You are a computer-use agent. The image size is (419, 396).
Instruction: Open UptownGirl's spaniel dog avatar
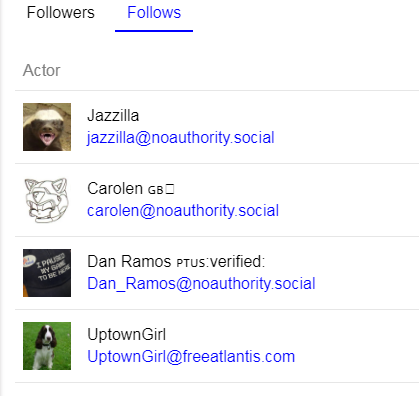point(47,346)
